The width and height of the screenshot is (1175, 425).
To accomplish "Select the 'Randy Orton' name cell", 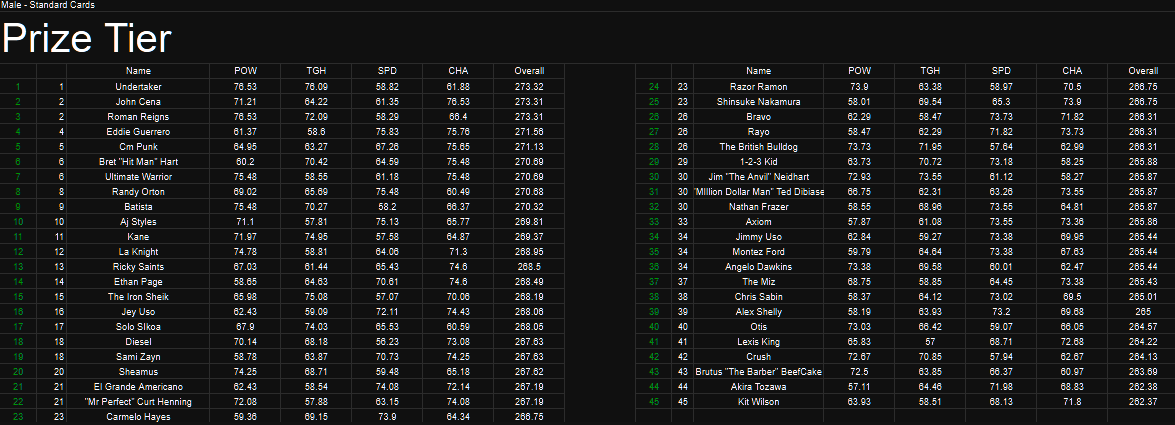I will [139, 192].
